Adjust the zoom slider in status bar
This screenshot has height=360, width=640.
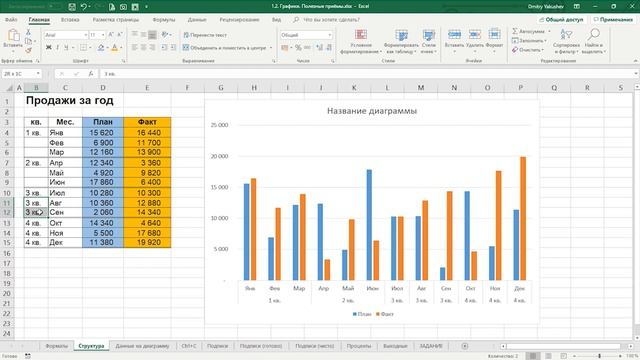pyautogui.click(x=599, y=356)
